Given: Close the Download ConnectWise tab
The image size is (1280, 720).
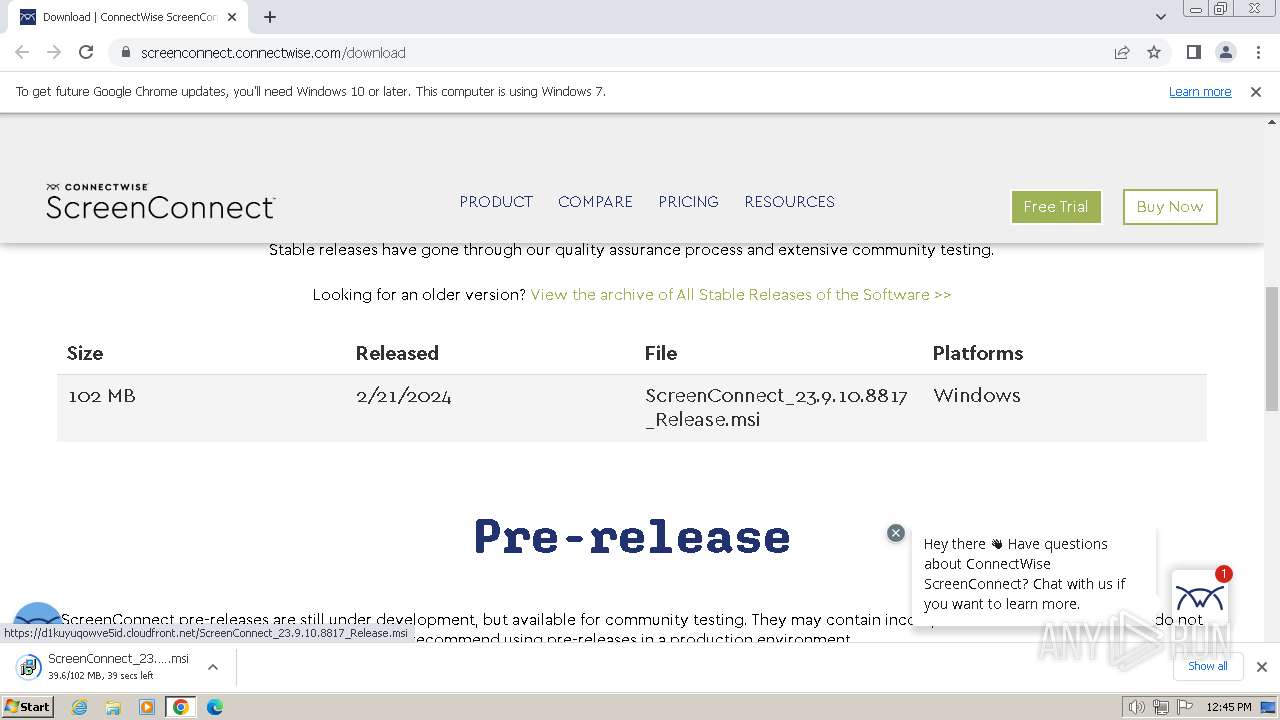Looking at the screenshot, I should (x=231, y=17).
